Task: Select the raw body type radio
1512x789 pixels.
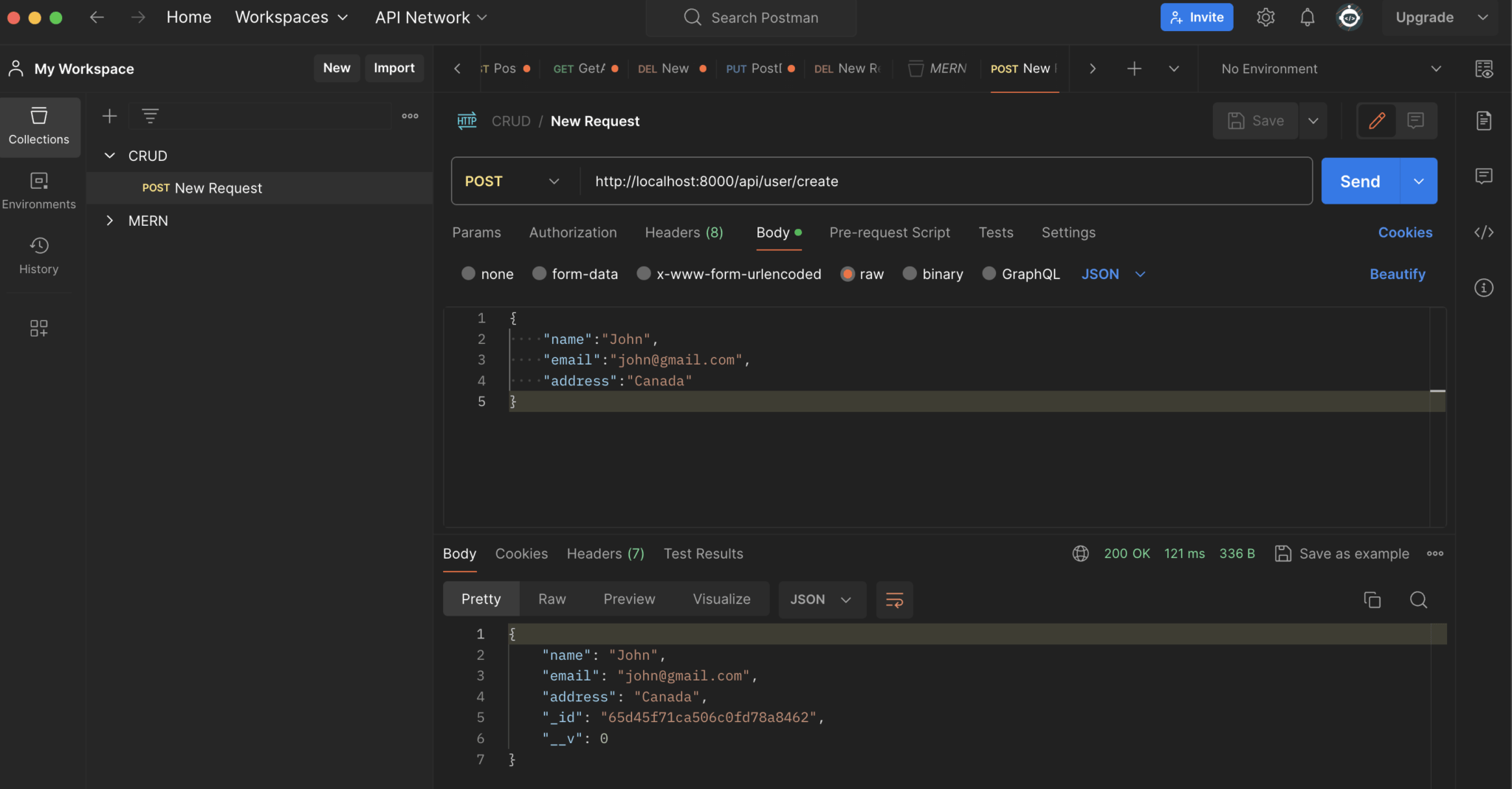Action: (847, 273)
